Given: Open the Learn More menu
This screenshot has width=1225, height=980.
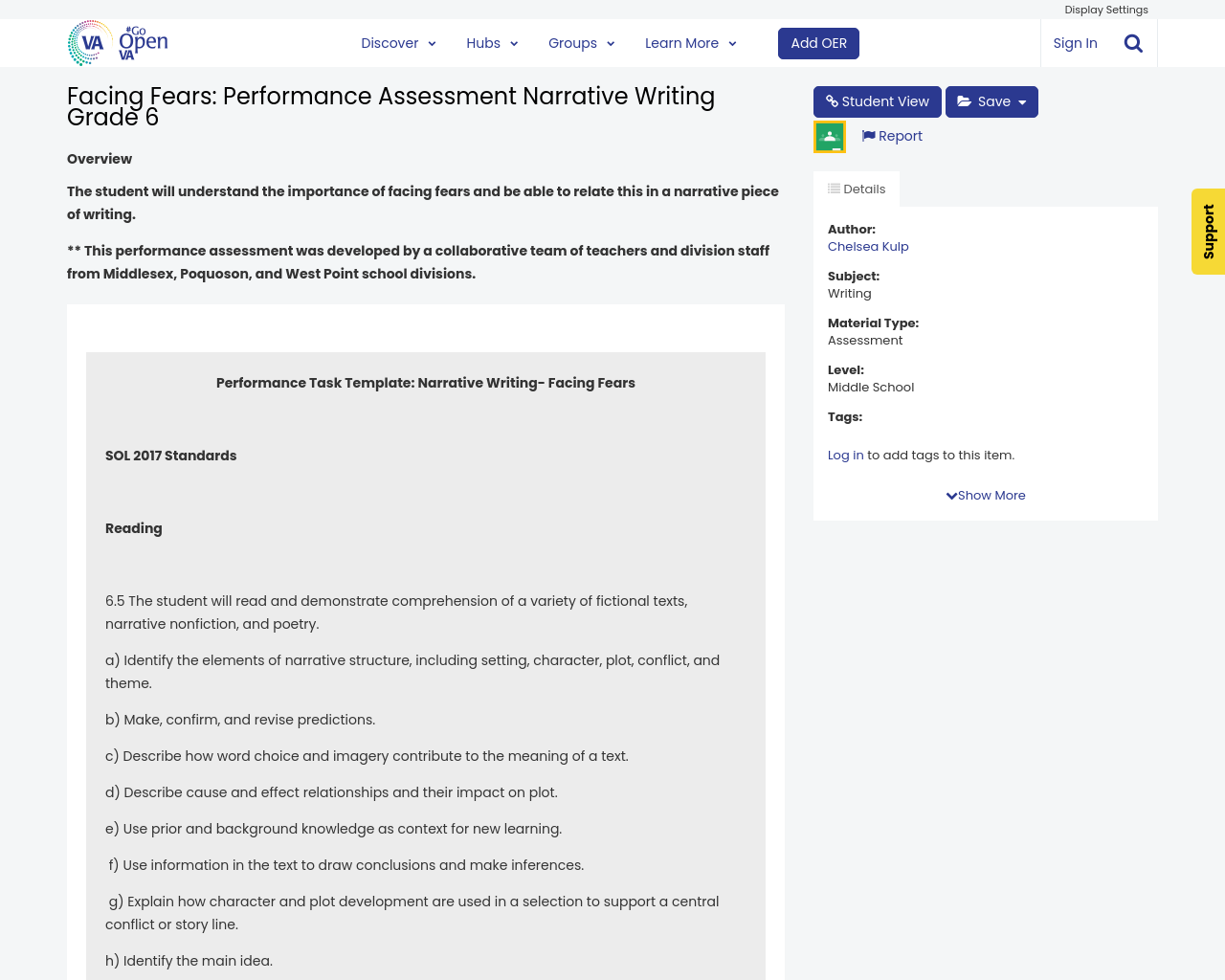Looking at the screenshot, I should (x=690, y=43).
